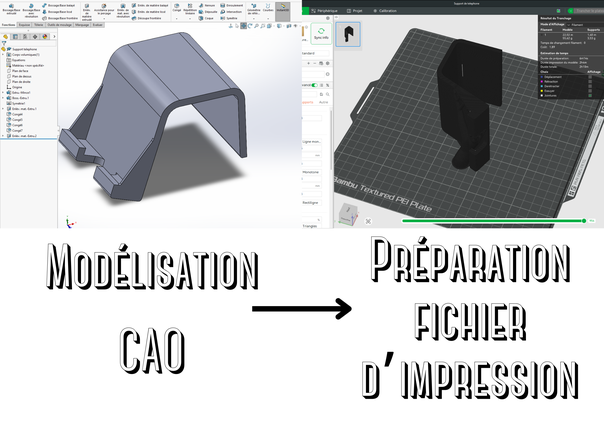Select Origine in feature tree
This screenshot has width=604, height=427.
[x=15, y=87]
